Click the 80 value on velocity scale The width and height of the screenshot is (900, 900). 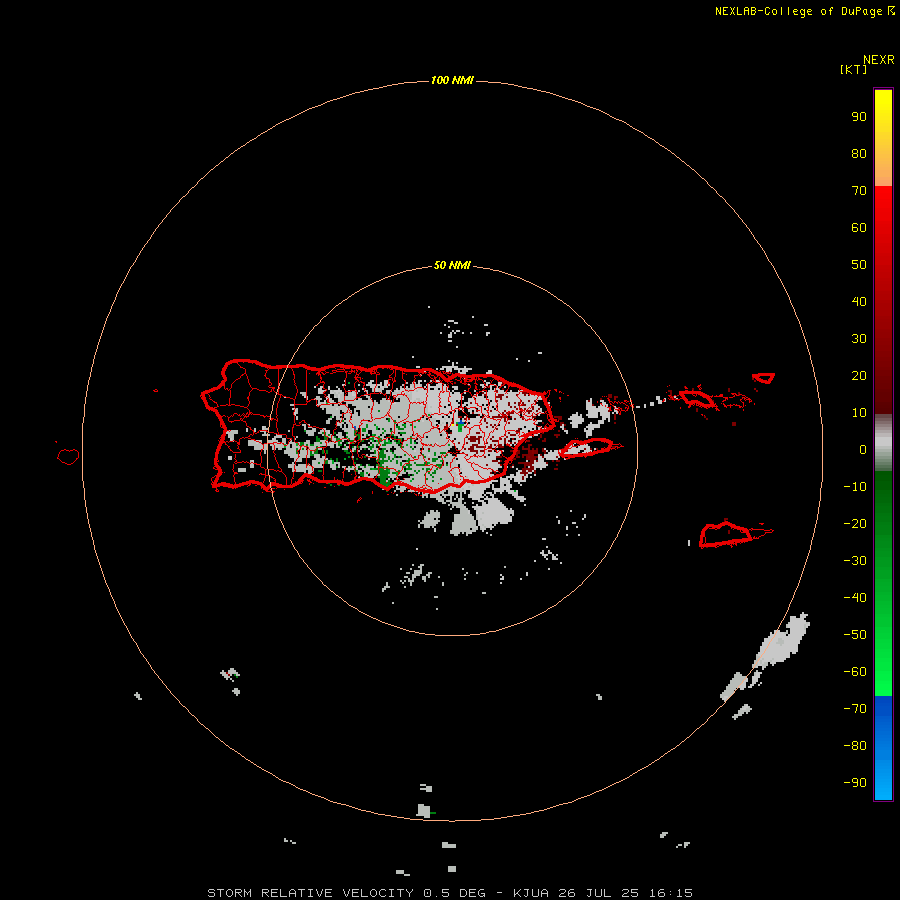[x=859, y=154]
